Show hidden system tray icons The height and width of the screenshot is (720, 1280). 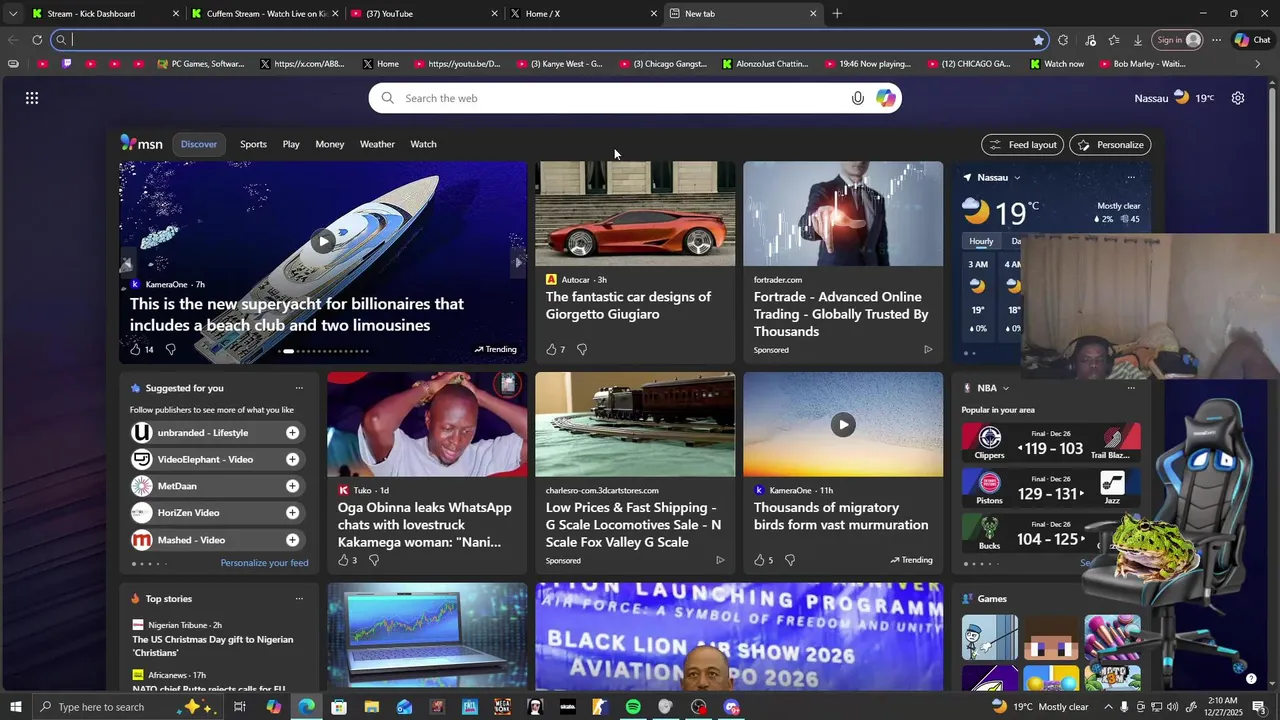[x=1108, y=707]
